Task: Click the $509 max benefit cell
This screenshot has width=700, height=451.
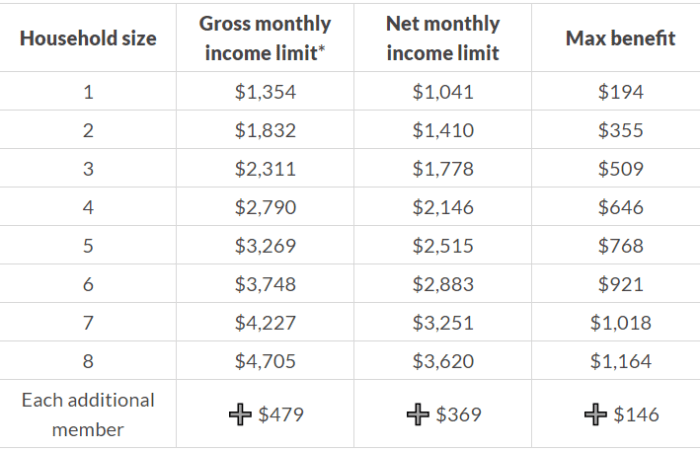Action: tap(620, 169)
